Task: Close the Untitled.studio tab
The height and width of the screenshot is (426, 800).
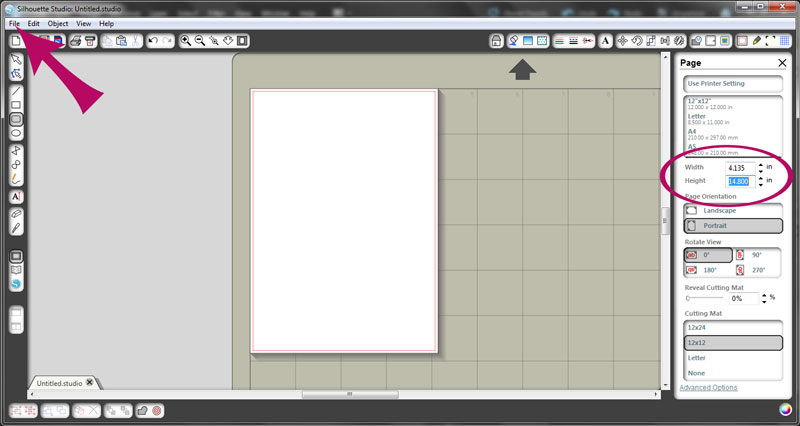Action: (90, 382)
